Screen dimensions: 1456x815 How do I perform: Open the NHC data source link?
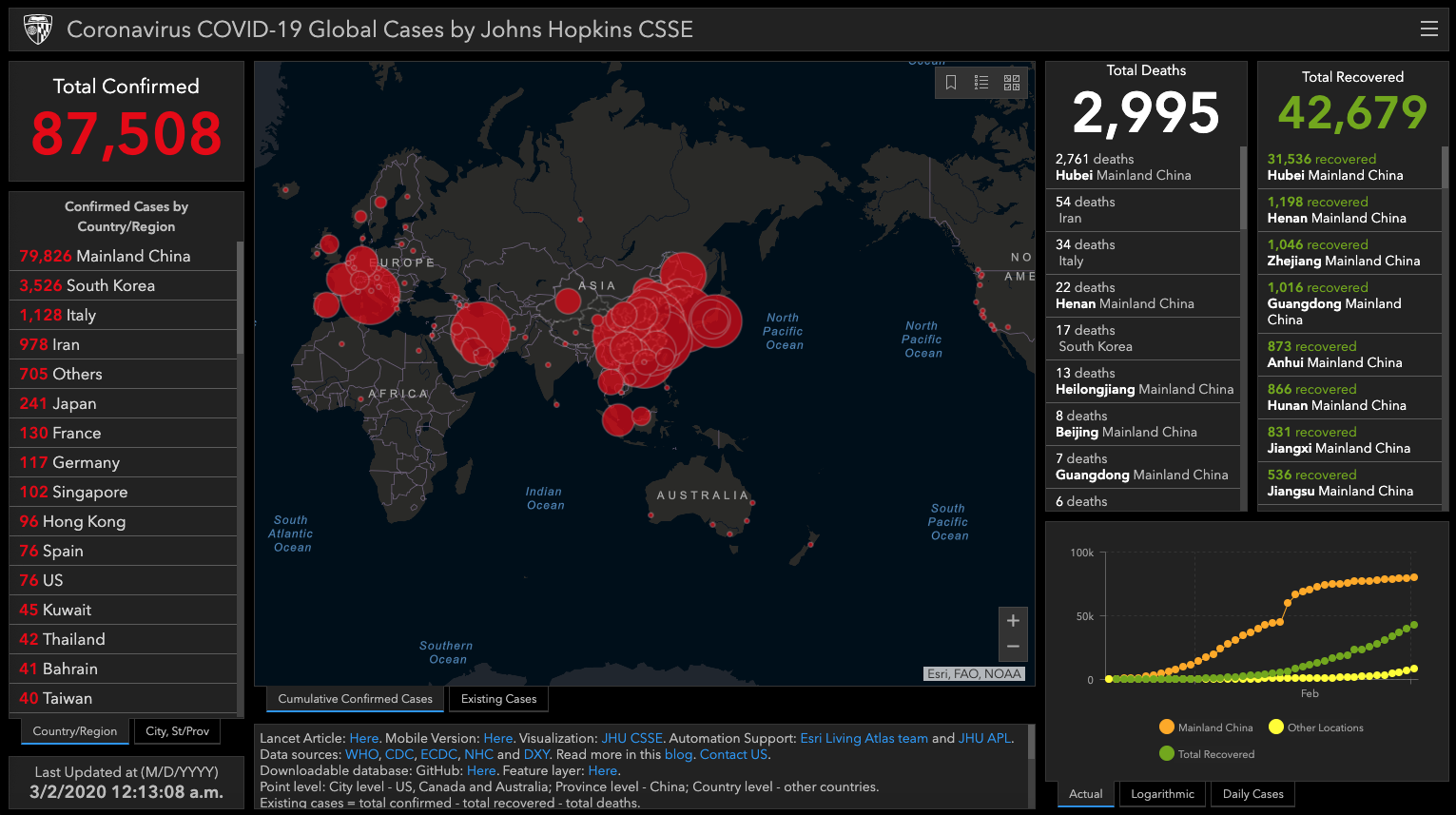[x=478, y=754]
